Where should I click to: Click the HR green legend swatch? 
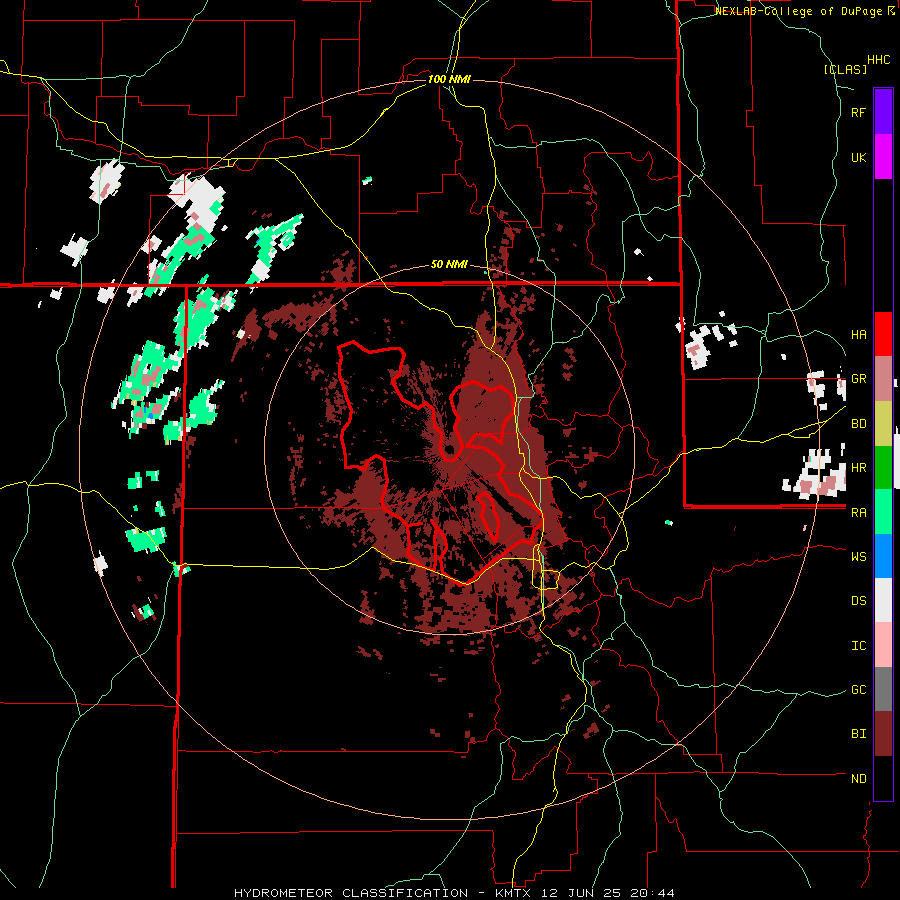click(883, 468)
